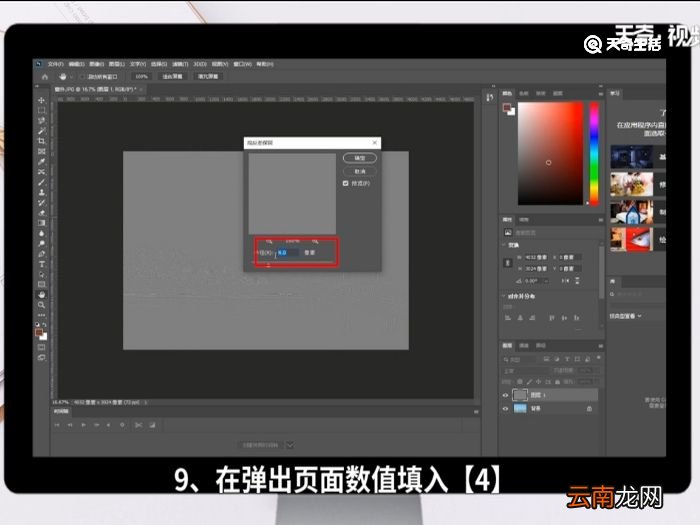This screenshot has width=700, height=525.
Task: Select the Rectangular Marquee tool
Action: coord(41,110)
